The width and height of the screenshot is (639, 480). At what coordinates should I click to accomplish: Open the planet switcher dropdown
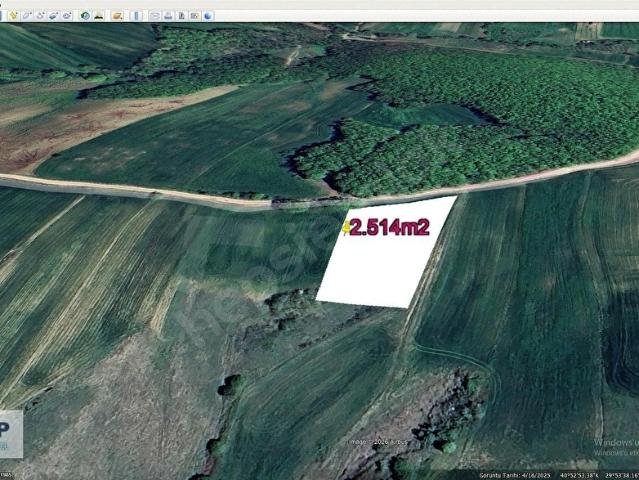(117, 15)
